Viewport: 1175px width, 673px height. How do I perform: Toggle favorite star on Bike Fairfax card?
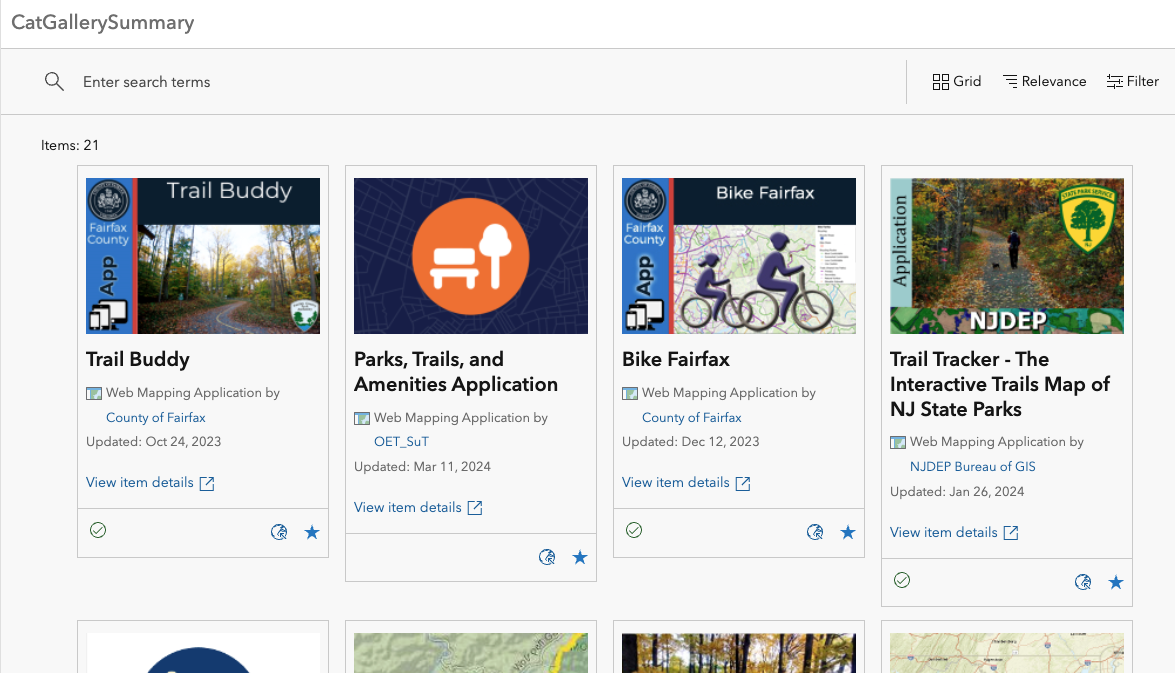click(848, 533)
